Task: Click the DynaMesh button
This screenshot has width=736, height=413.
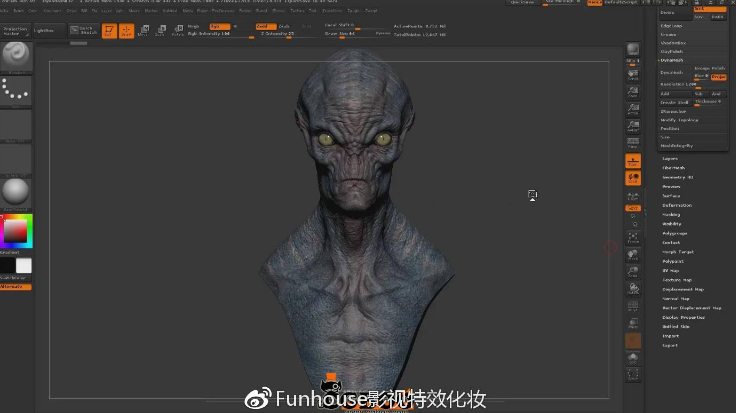Action: click(675, 73)
